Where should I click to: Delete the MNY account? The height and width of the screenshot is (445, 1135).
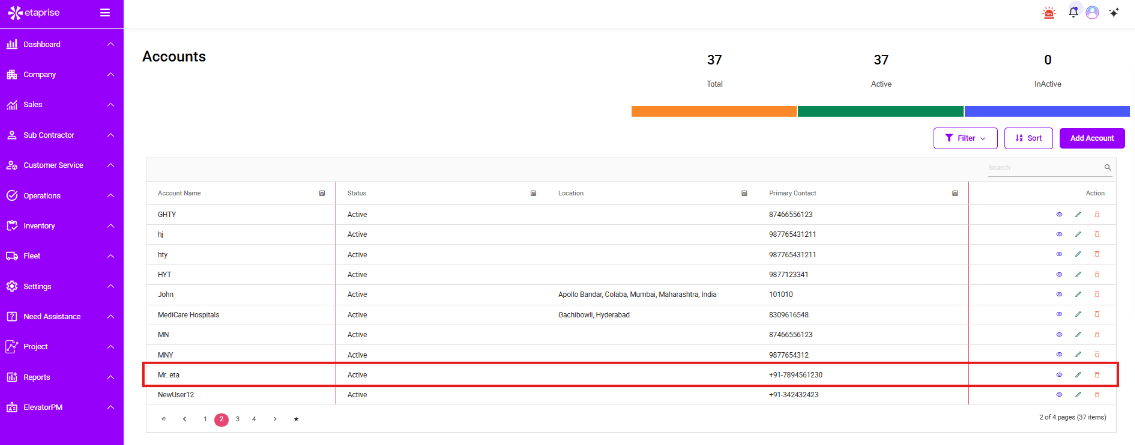1097,355
